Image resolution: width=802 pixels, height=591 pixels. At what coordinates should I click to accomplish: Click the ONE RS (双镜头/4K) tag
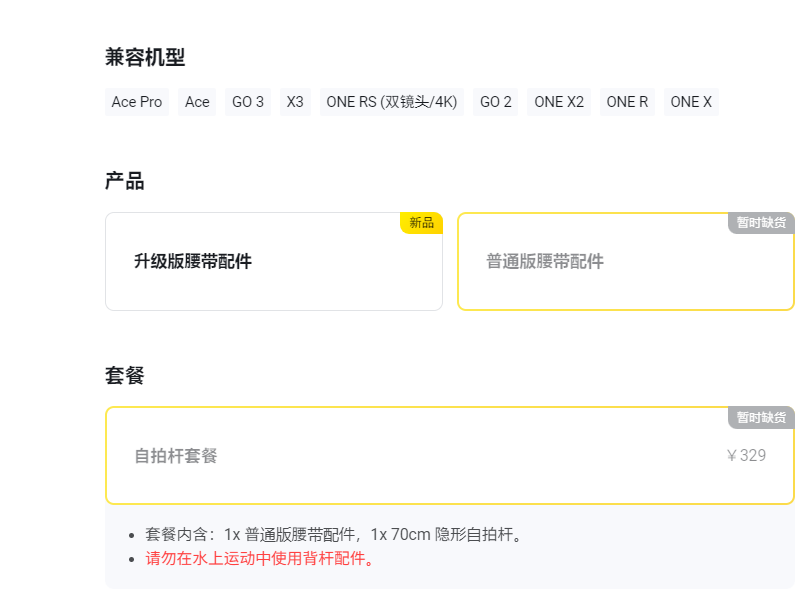pyautogui.click(x=391, y=102)
